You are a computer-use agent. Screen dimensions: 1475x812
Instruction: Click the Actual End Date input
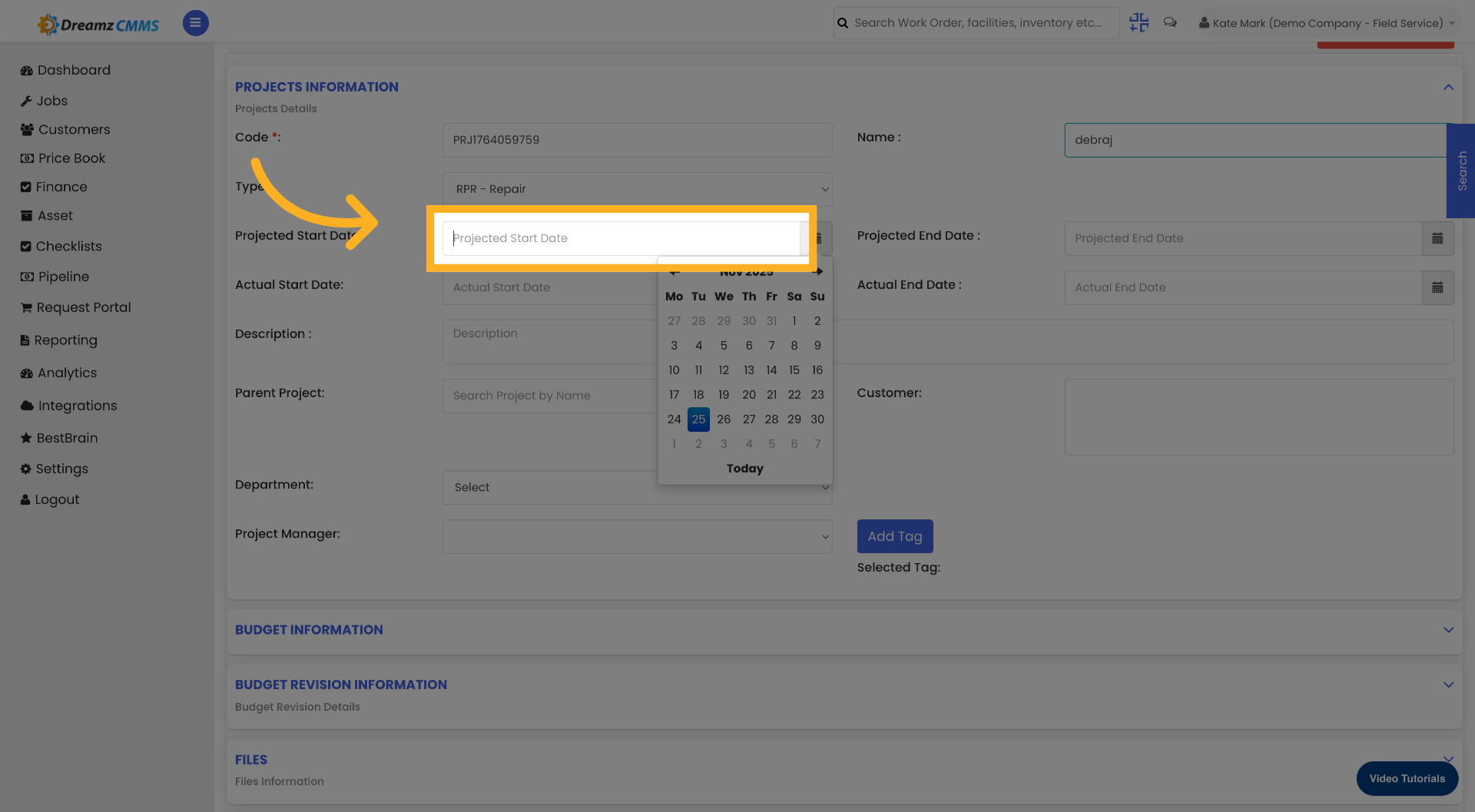coord(1243,287)
